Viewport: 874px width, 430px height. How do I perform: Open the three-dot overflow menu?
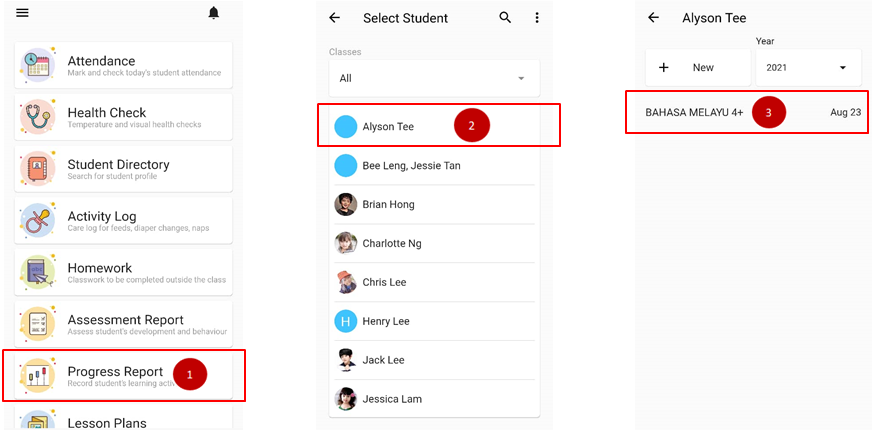pyautogui.click(x=537, y=18)
